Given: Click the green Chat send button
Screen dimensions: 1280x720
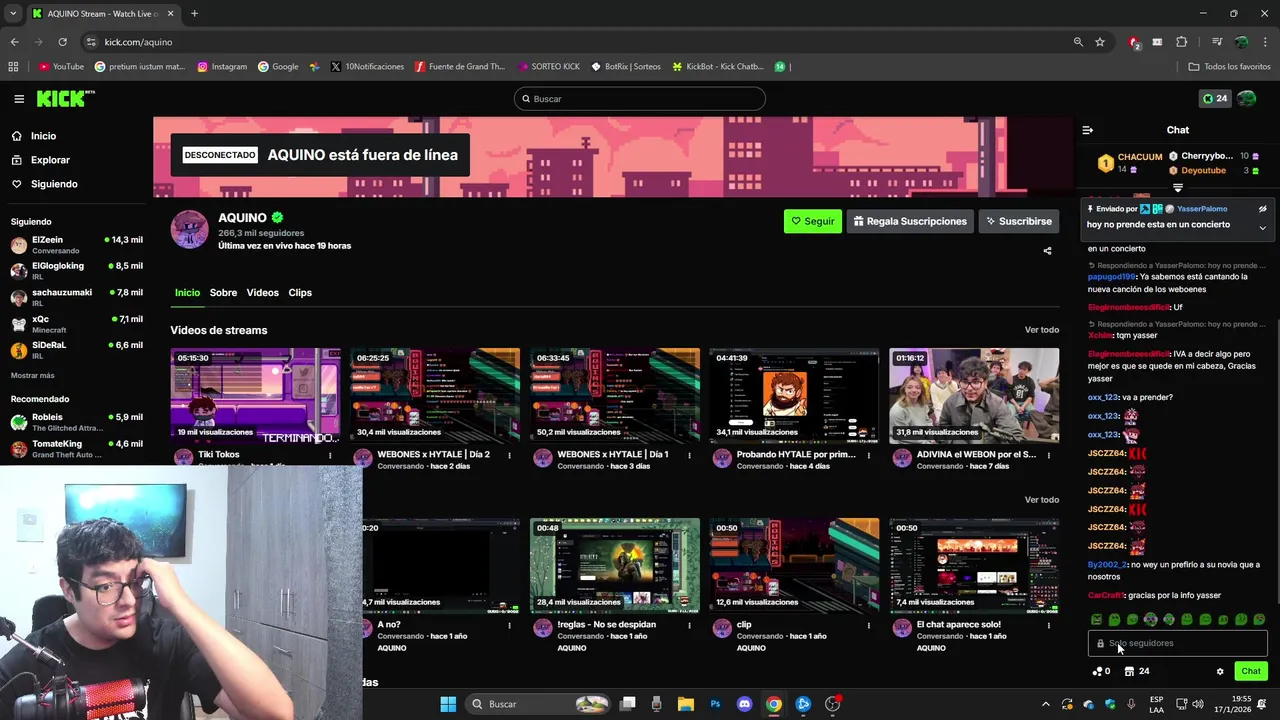Looking at the screenshot, I should (x=1251, y=671).
